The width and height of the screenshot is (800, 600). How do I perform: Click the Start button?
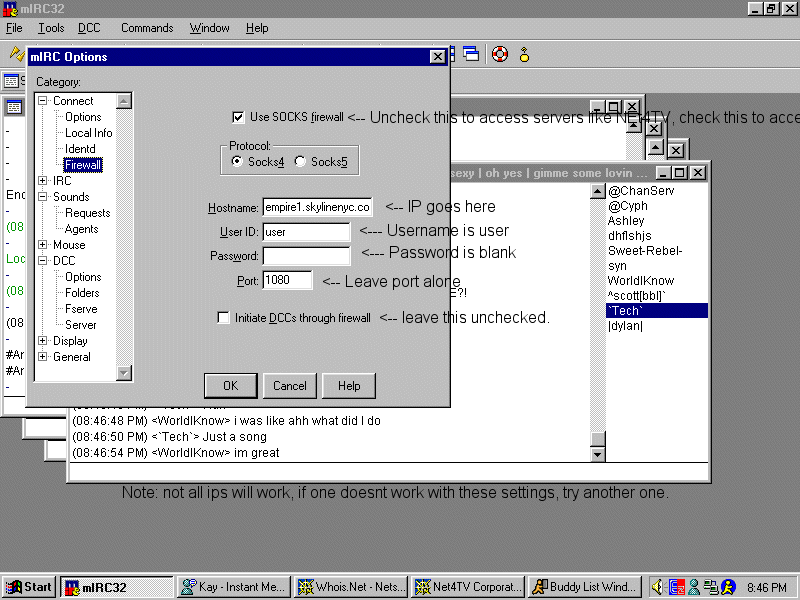[29, 587]
